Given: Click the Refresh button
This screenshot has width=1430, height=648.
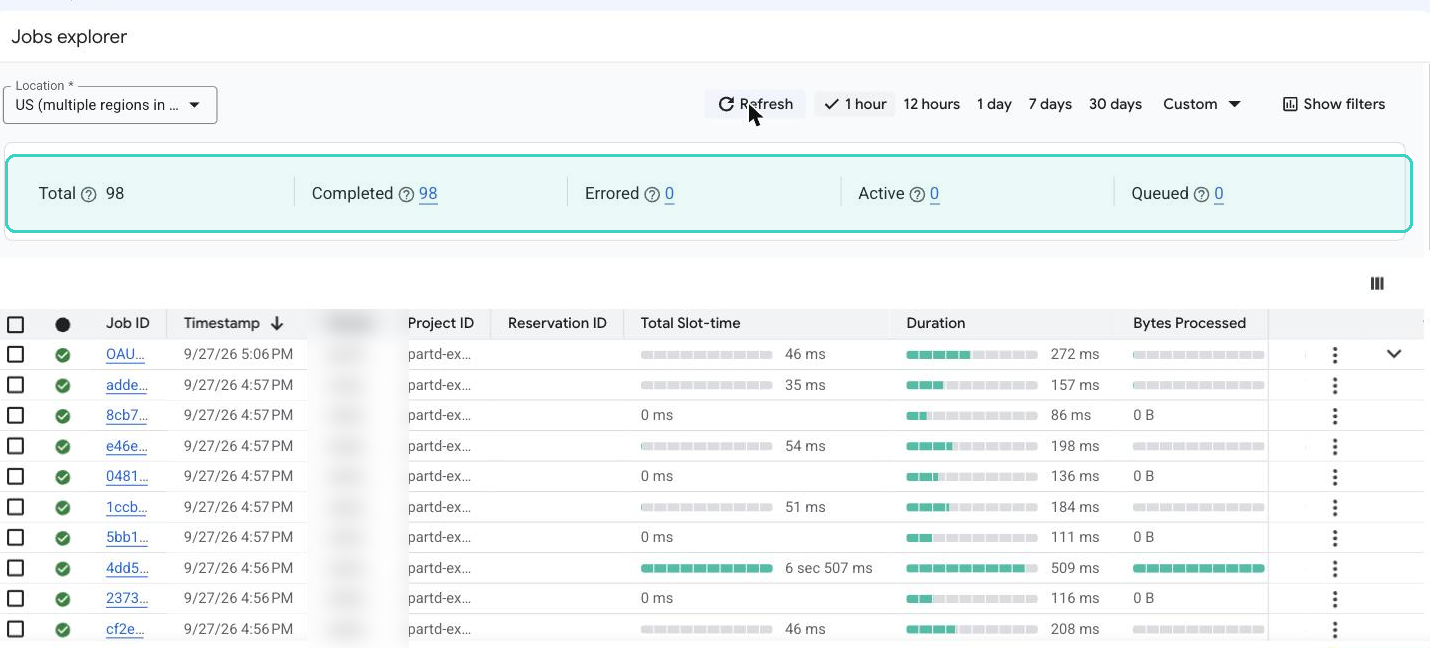Looking at the screenshot, I should (755, 104).
